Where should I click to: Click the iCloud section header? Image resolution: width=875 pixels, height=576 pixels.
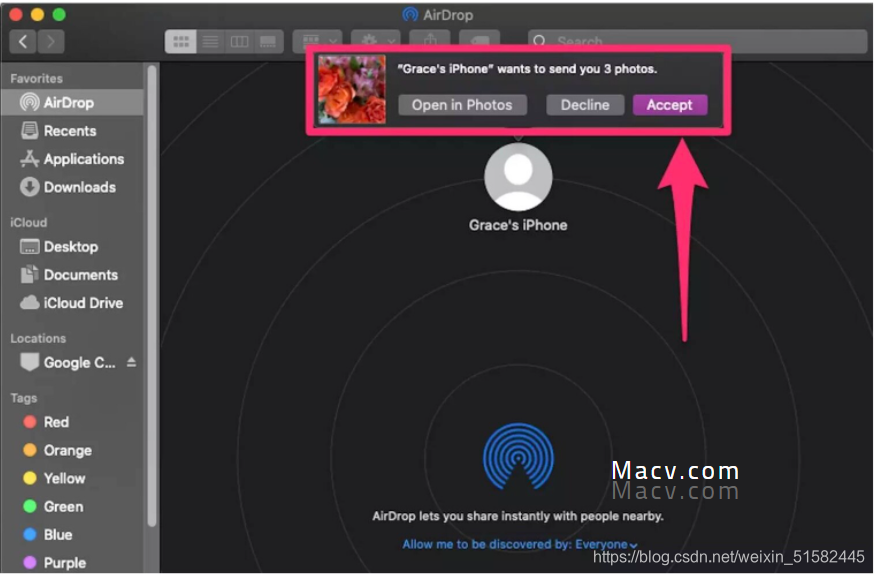28,222
